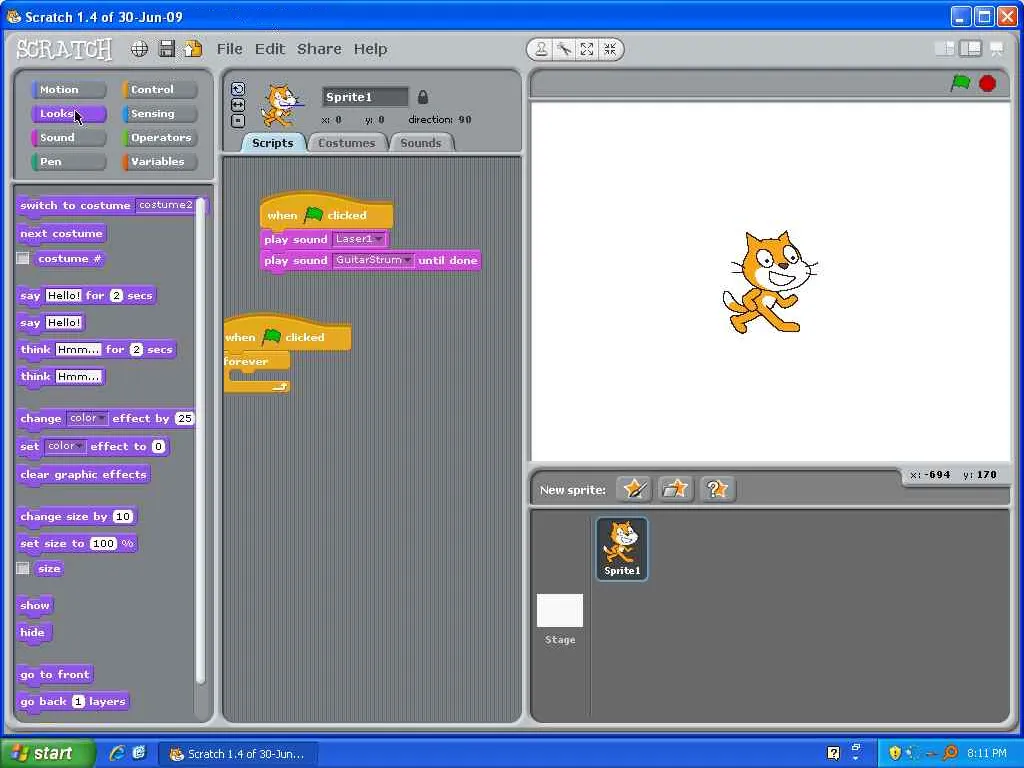Screen dimensions: 1024x768
Task: Enter presentation mode
Action: [x=997, y=49]
